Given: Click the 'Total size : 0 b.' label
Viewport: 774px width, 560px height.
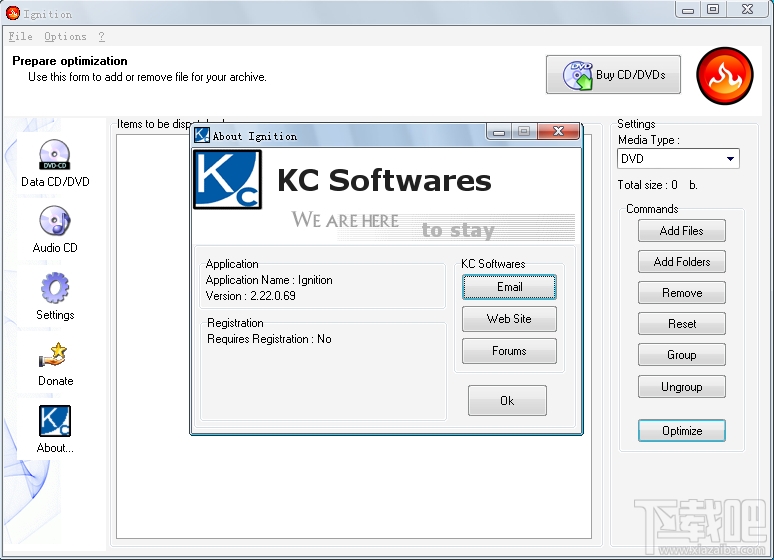Looking at the screenshot, I should [657, 185].
